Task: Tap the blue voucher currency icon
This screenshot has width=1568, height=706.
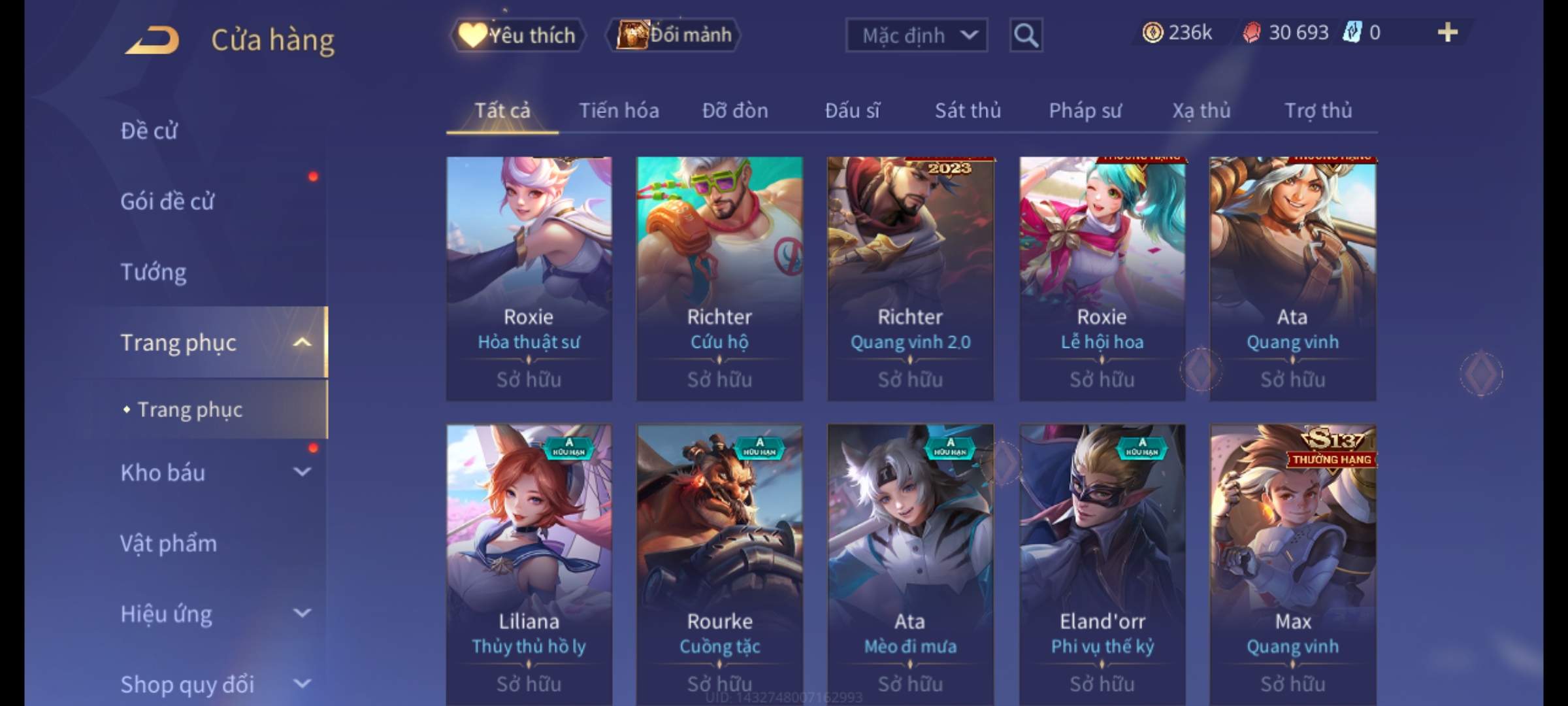Action: pyautogui.click(x=1352, y=32)
